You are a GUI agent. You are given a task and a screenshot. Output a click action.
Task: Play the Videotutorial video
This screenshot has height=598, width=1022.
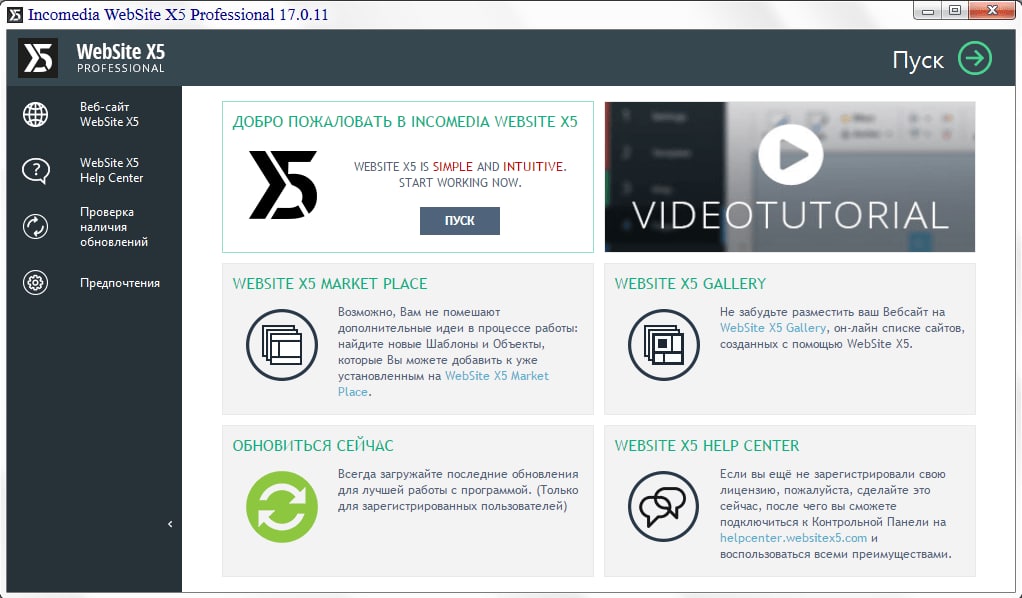791,155
